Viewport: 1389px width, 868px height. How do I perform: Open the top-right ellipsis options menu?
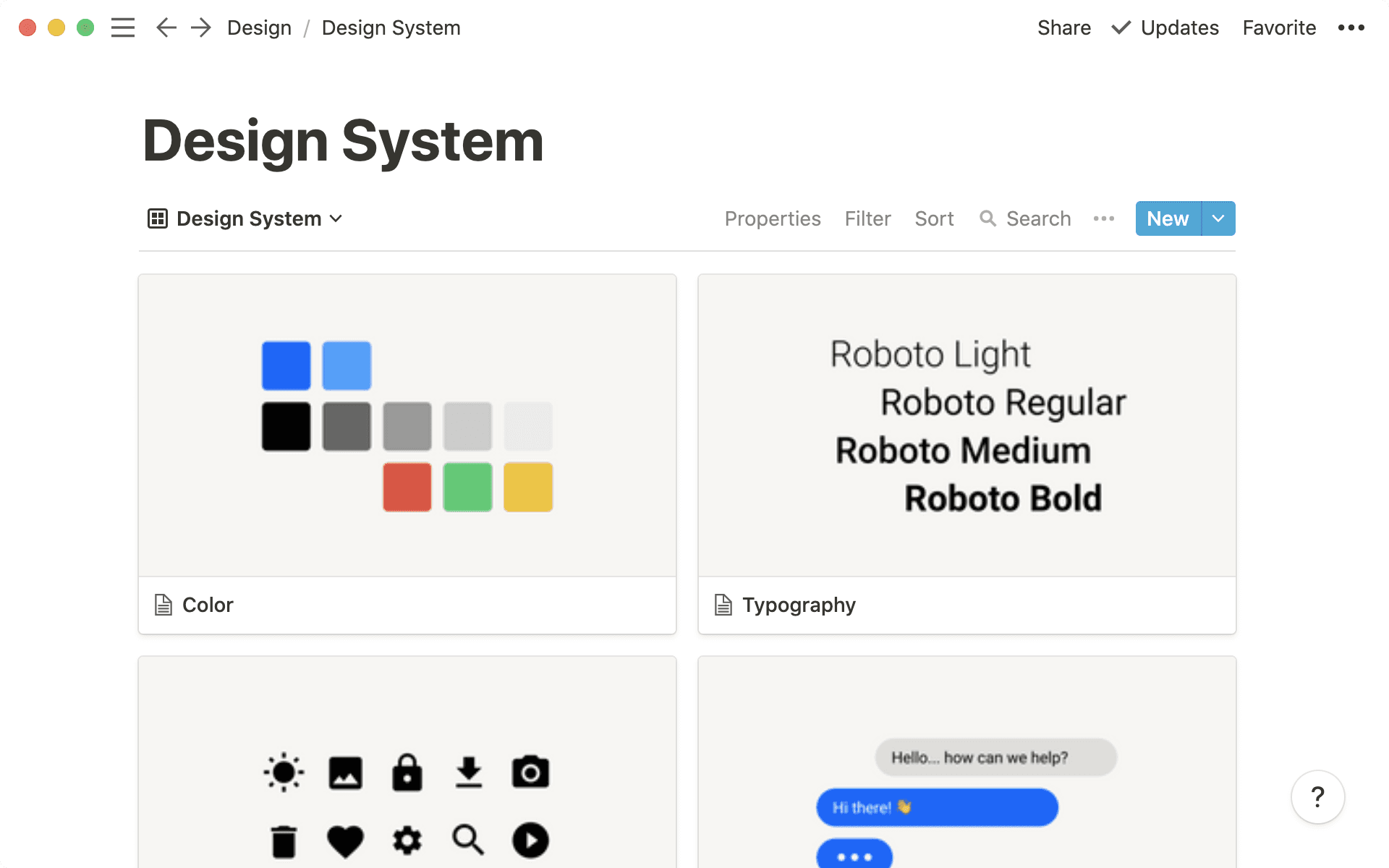[1351, 27]
